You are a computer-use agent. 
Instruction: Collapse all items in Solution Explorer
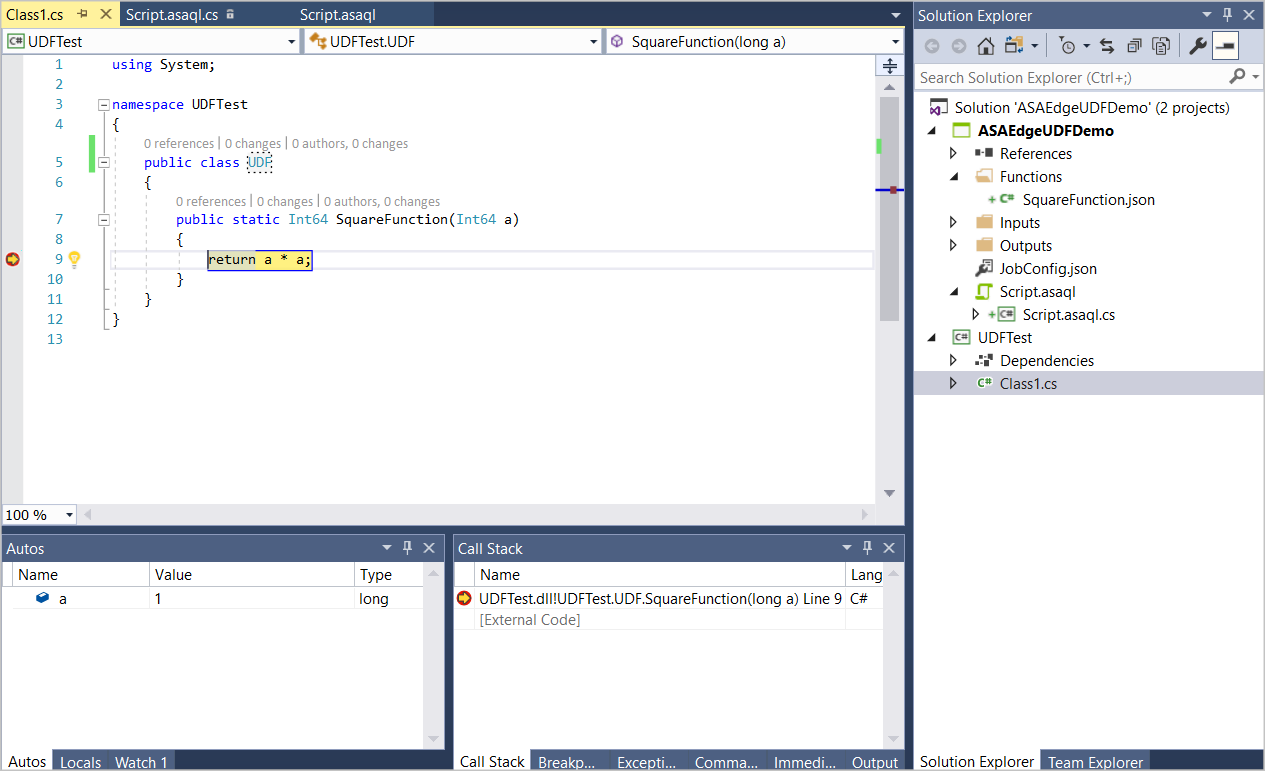(x=1132, y=45)
